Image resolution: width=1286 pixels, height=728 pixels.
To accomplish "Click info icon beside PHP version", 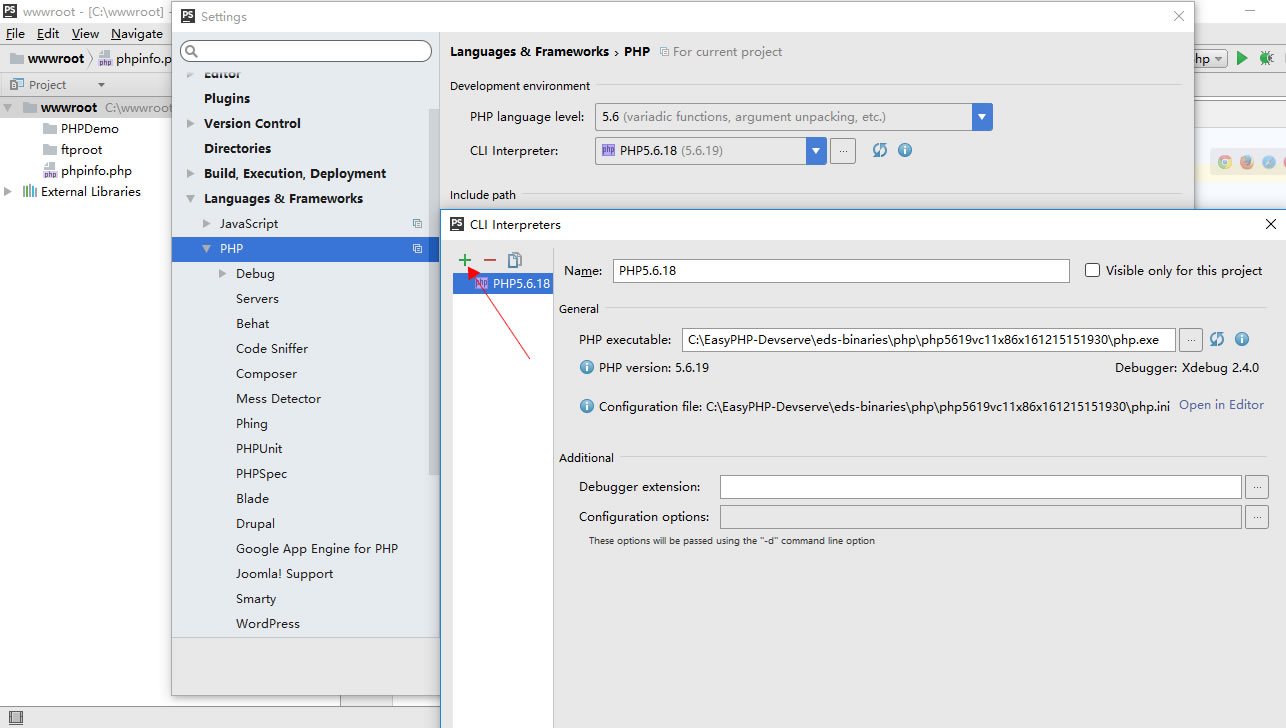I will pyautogui.click(x=587, y=367).
